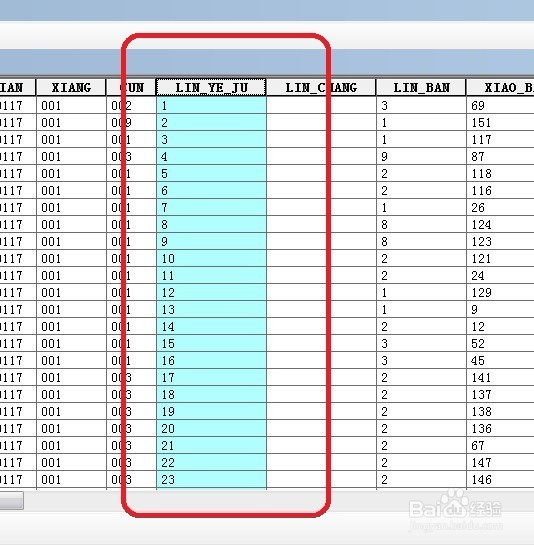Click the highlighted cell showing 17
This screenshot has width=534, height=545.
click(211, 378)
